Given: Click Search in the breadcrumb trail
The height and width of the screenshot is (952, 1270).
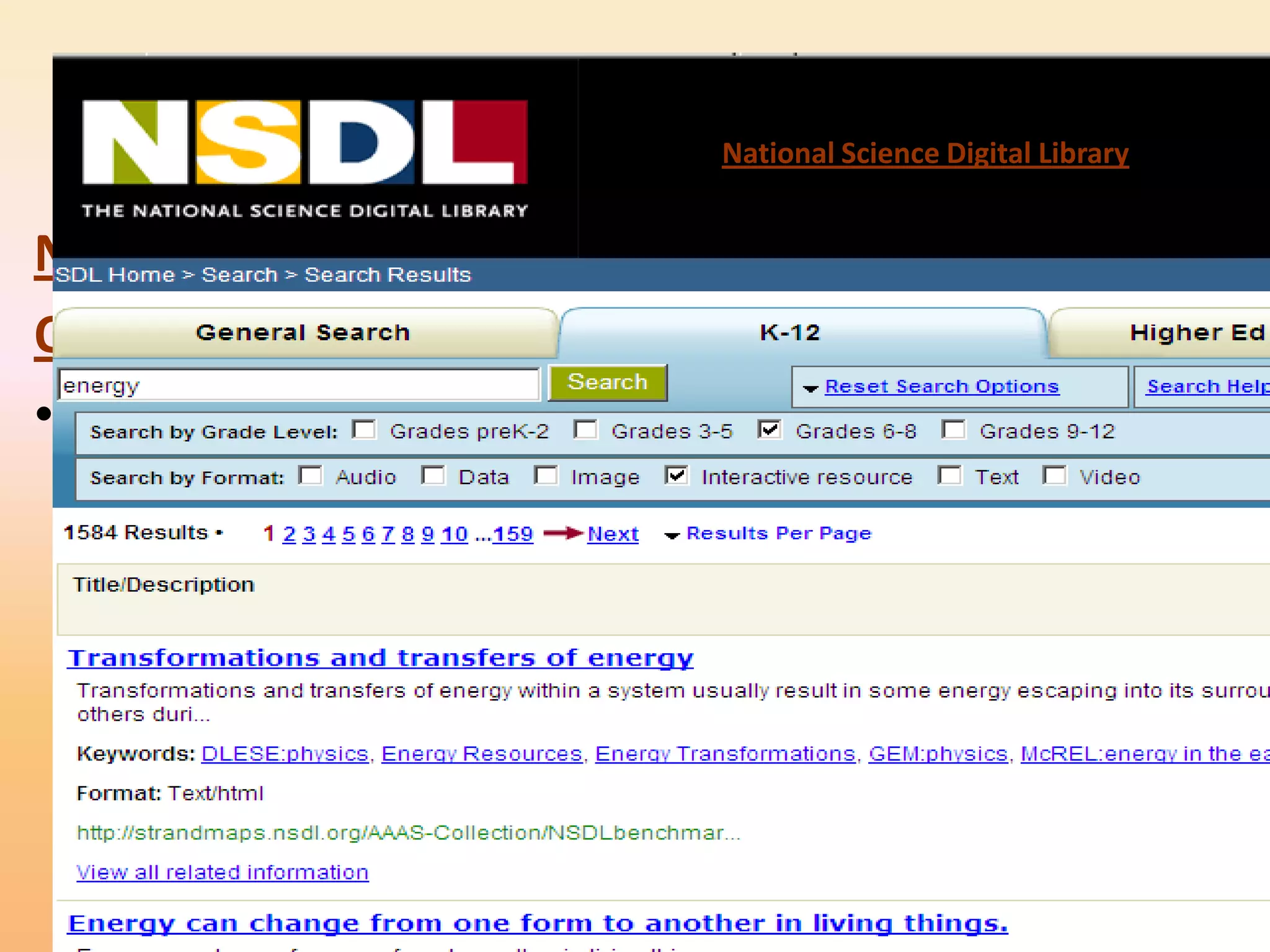Looking at the screenshot, I should (239, 275).
